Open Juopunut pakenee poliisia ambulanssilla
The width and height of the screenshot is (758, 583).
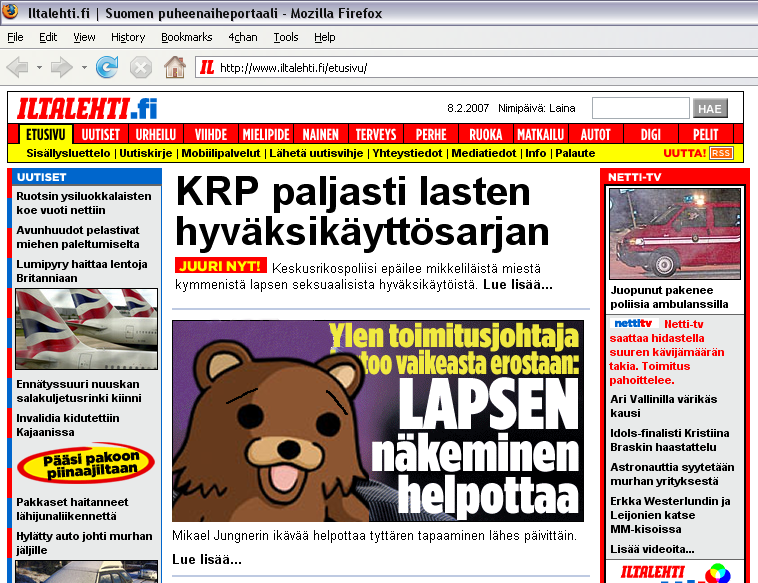click(669, 297)
